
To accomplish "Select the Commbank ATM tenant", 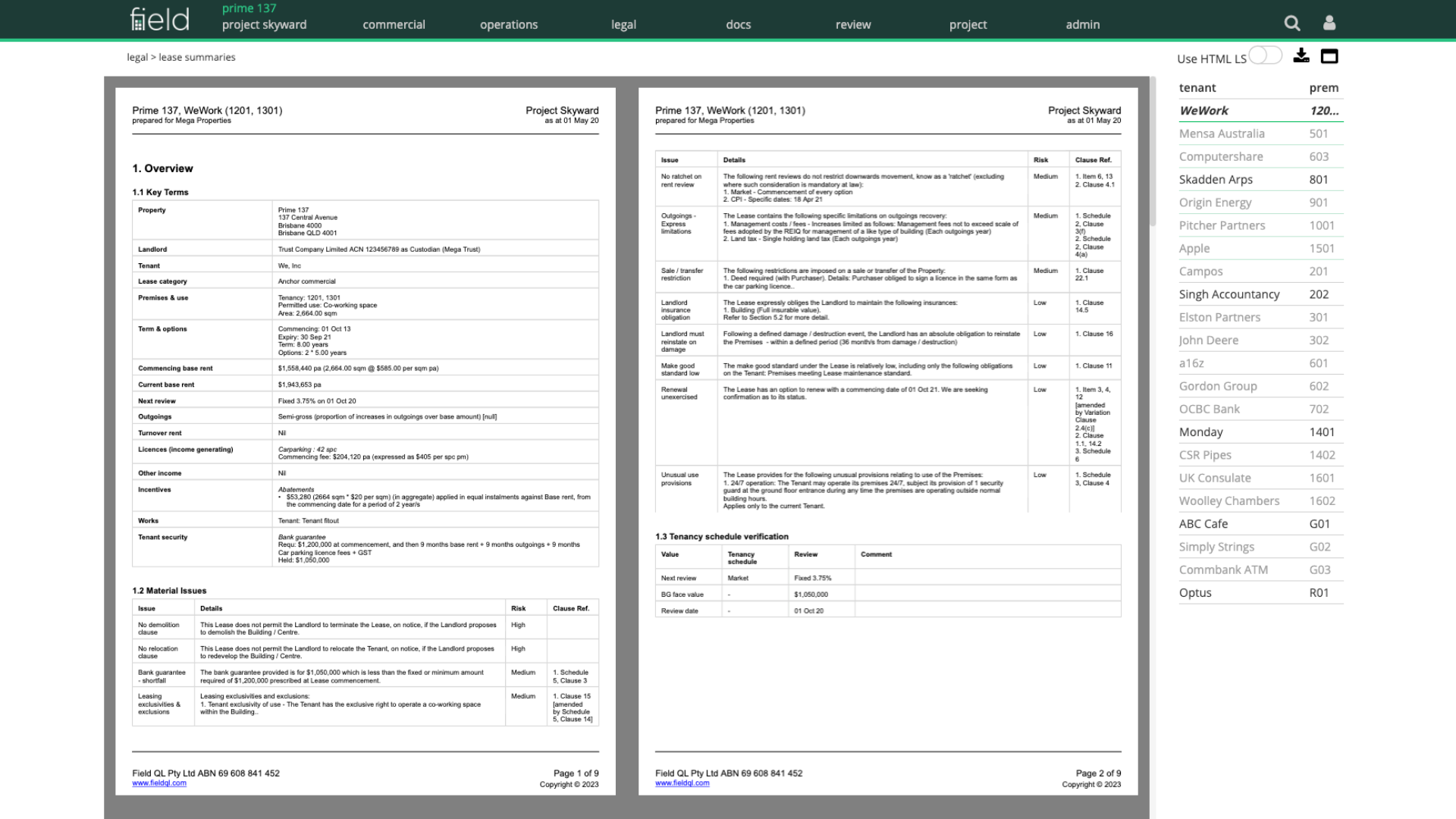I will (1260, 570).
